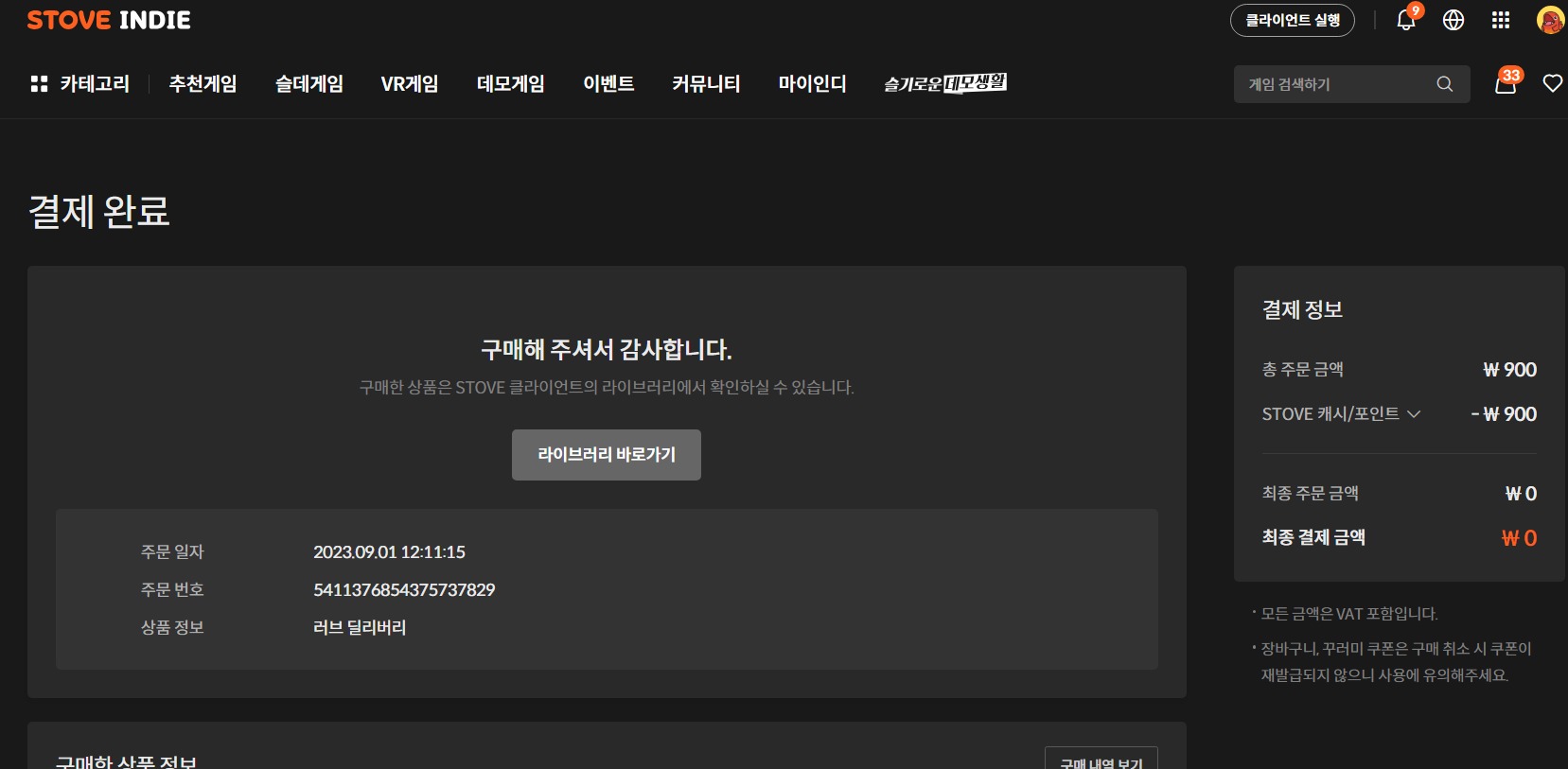Open the notifications bell icon
Screen dimensions: 1568x769
(1405, 20)
